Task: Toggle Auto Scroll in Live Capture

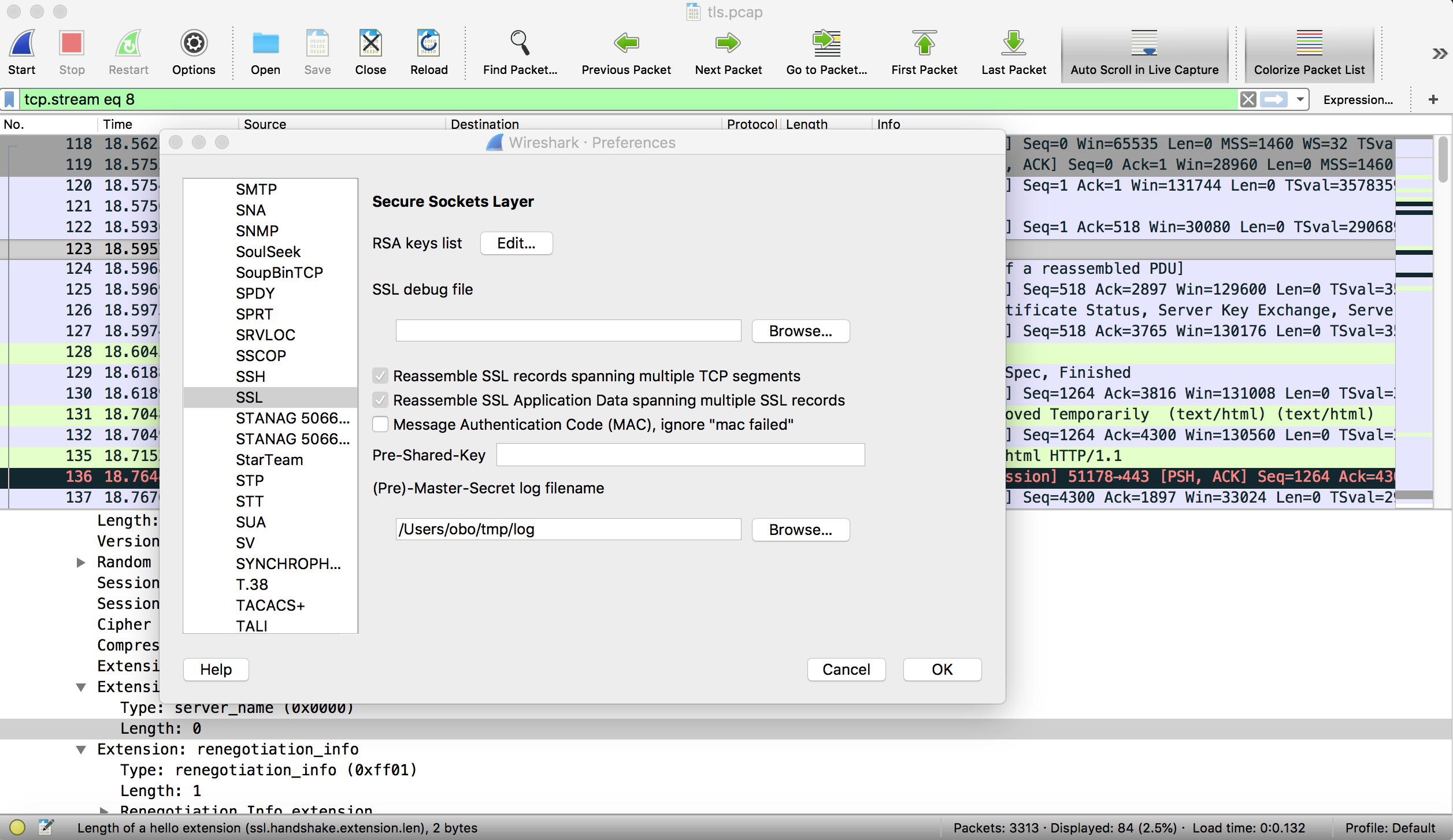Action: click(1144, 53)
